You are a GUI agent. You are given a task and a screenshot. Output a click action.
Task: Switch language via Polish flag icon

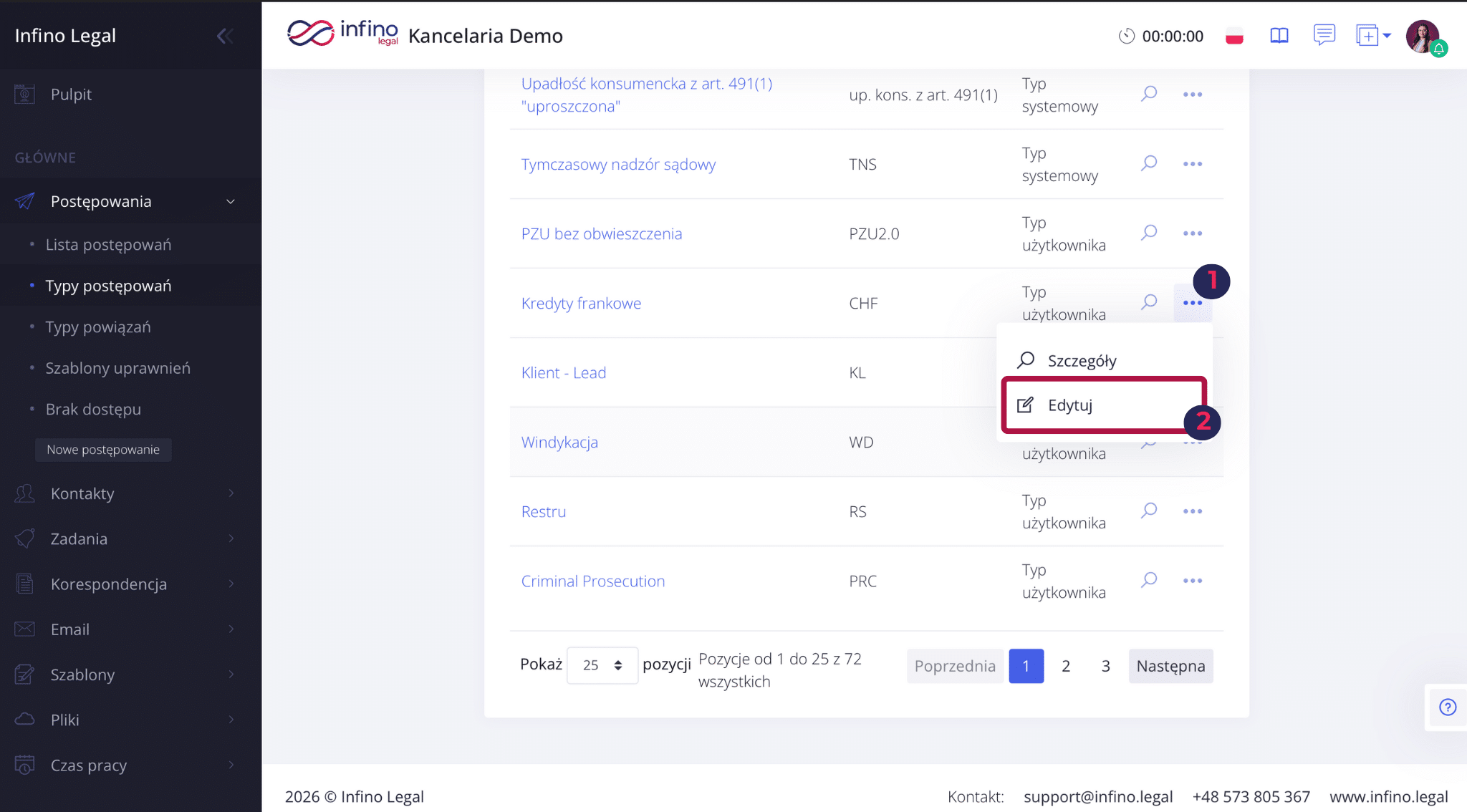pos(1234,37)
